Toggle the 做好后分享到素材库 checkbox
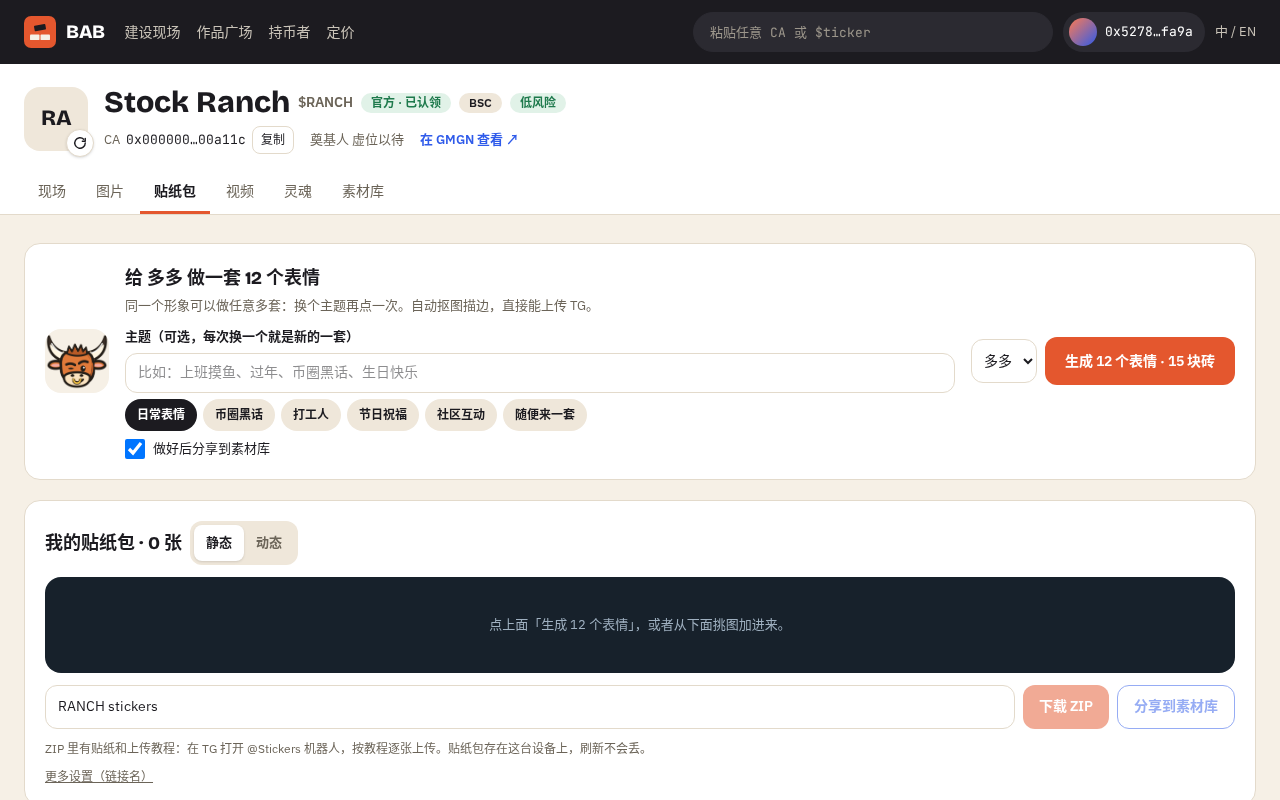The width and height of the screenshot is (1280, 800). tap(135, 449)
